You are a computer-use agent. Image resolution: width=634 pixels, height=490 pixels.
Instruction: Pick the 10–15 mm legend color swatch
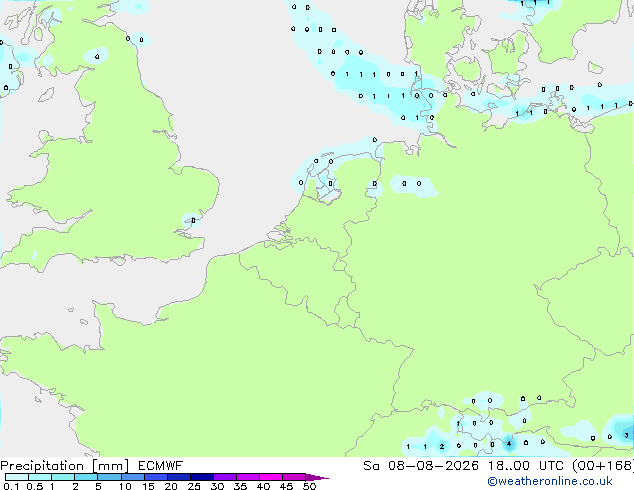pyautogui.click(x=132, y=477)
